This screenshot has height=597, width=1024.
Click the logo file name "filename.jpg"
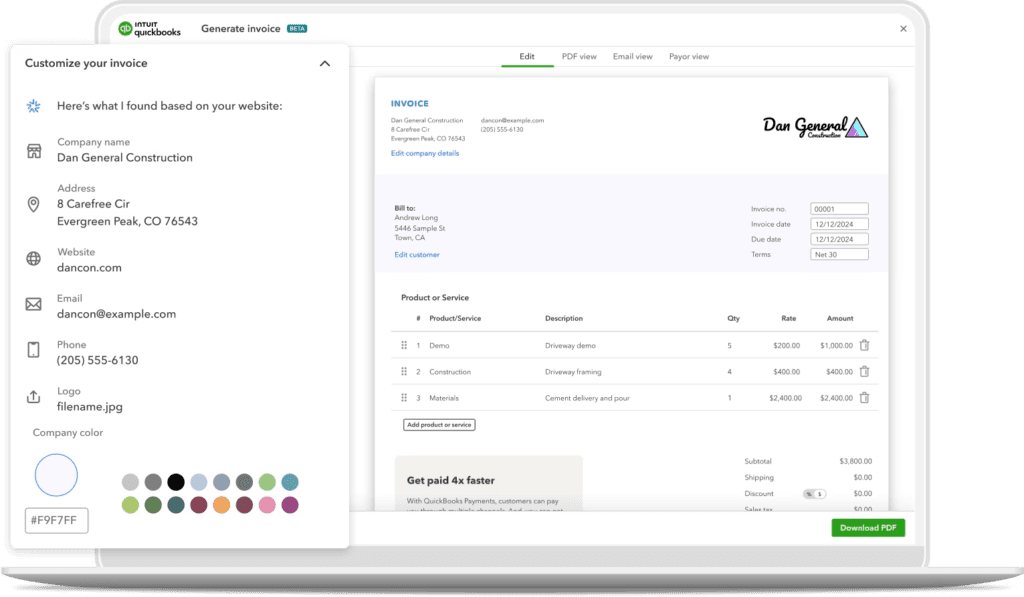click(x=89, y=407)
